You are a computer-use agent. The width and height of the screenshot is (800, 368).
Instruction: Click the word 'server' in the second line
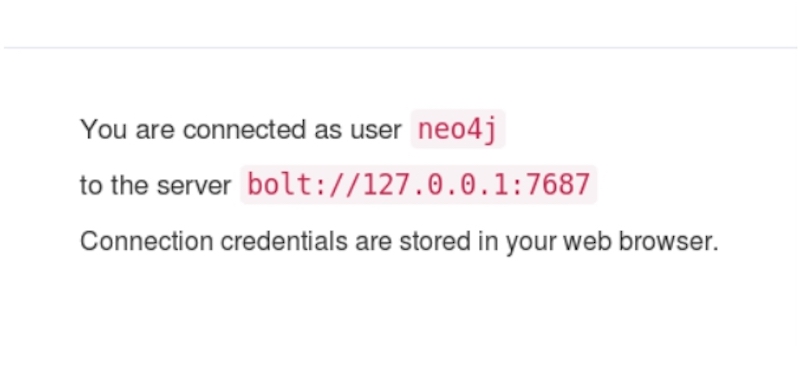click(194, 185)
